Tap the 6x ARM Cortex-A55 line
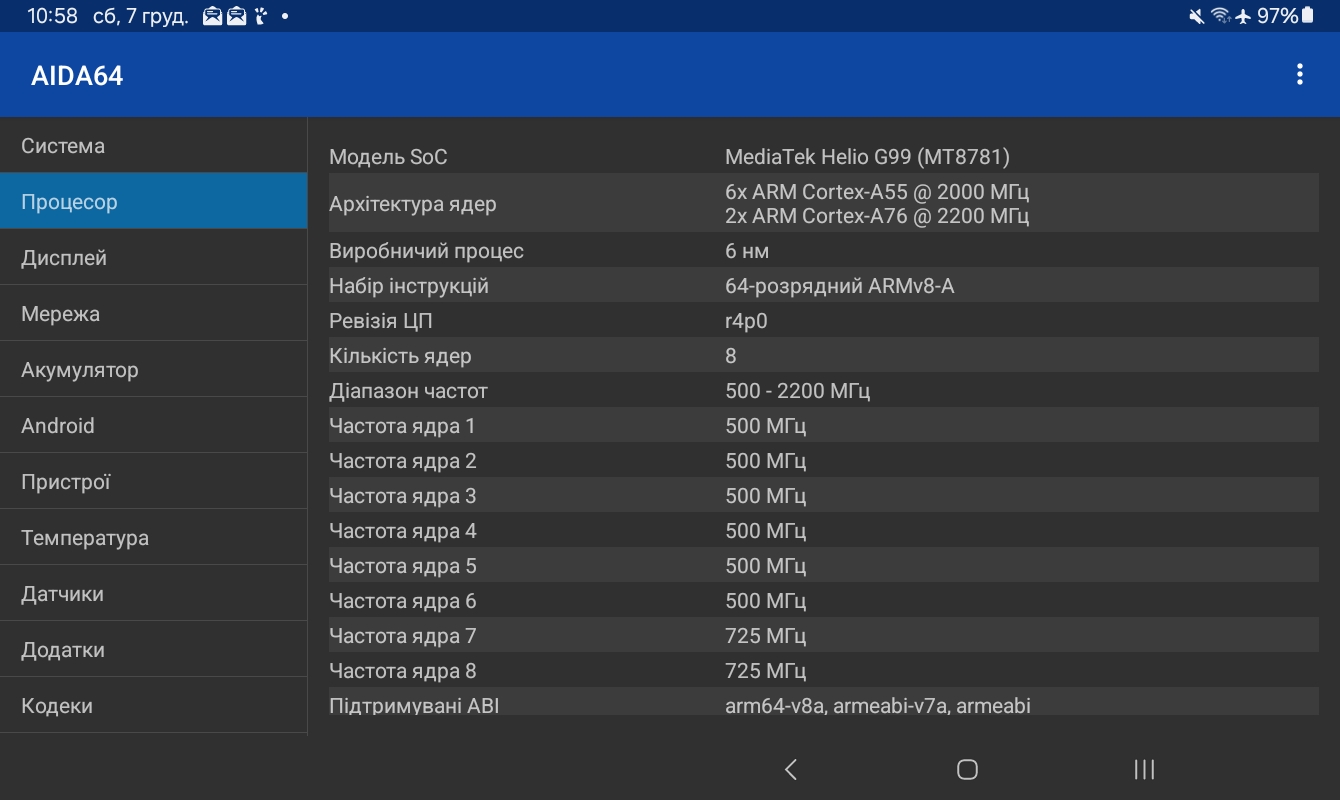The height and width of the screenshot is (800, 1340). [x=877, y=192]
